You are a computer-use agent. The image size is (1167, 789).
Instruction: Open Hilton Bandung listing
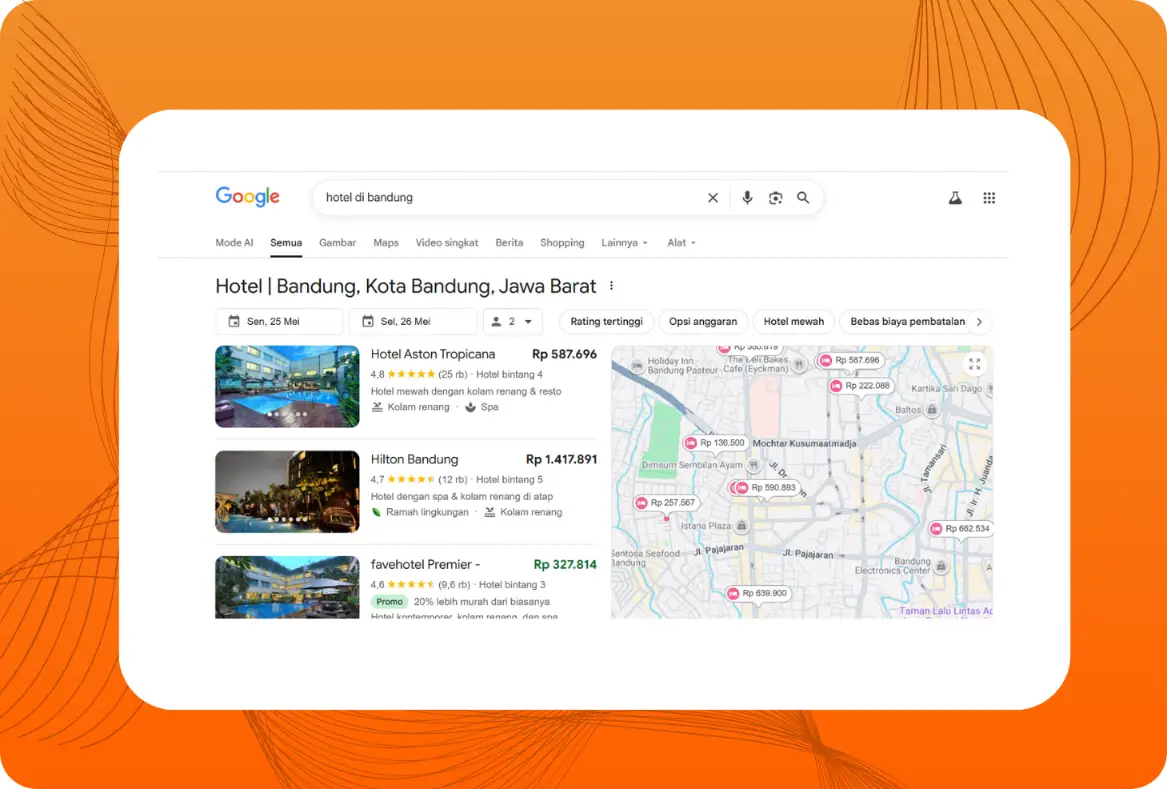[415, 459]
